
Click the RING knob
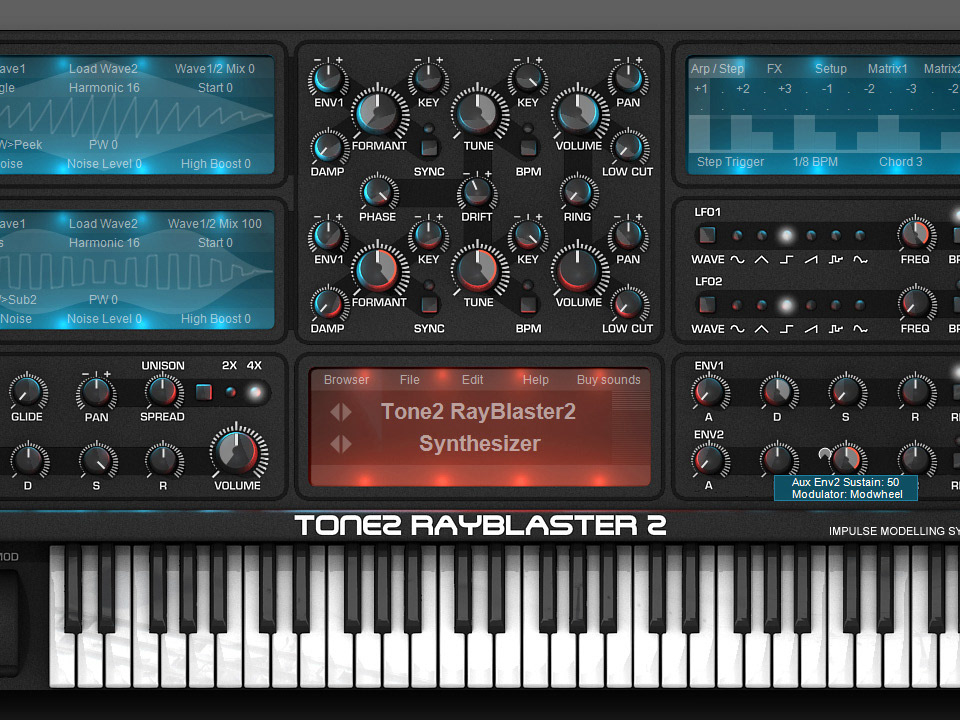pyautogui.click(x=577, y=192)
